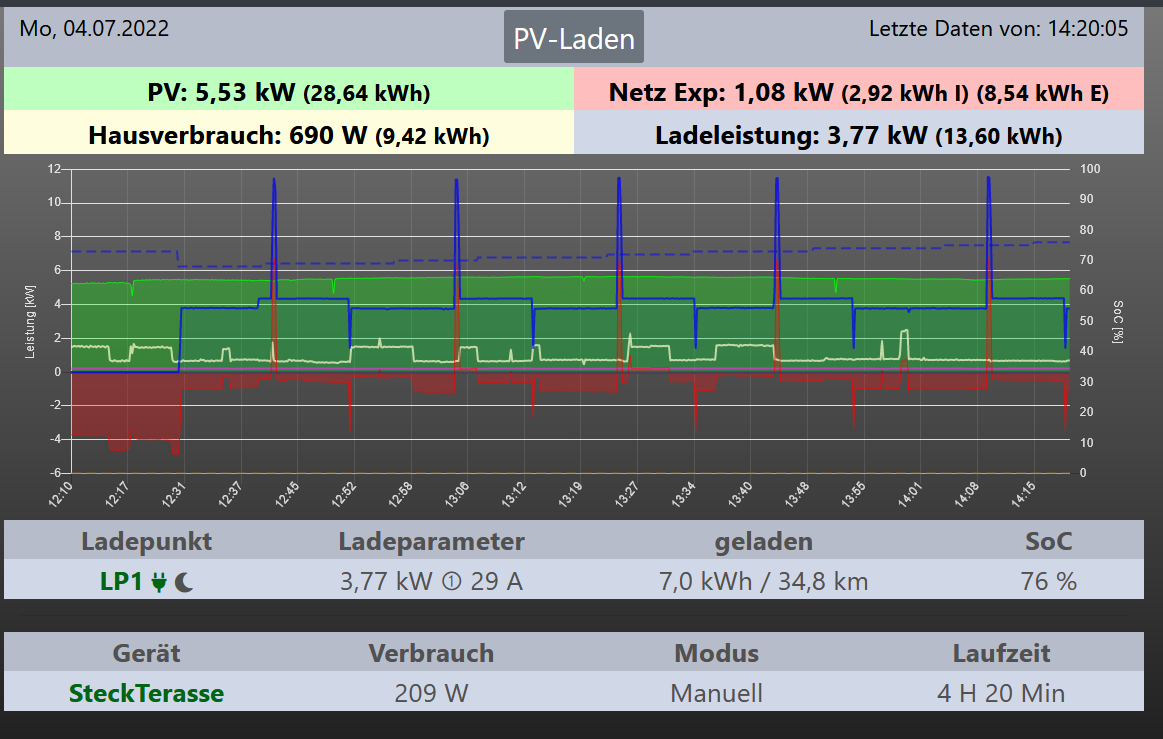
Task: Click the date Mo, 04.07.2022
Action: click(x=94, y=28)
